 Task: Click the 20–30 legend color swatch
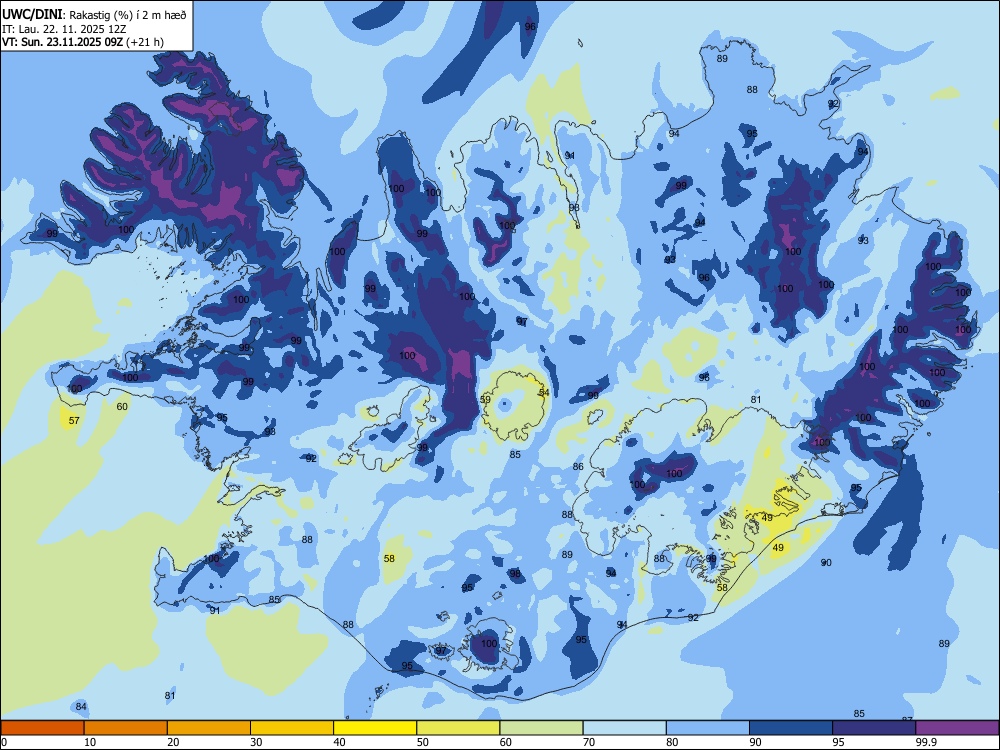pyautogui.click(x=209, y=728)
